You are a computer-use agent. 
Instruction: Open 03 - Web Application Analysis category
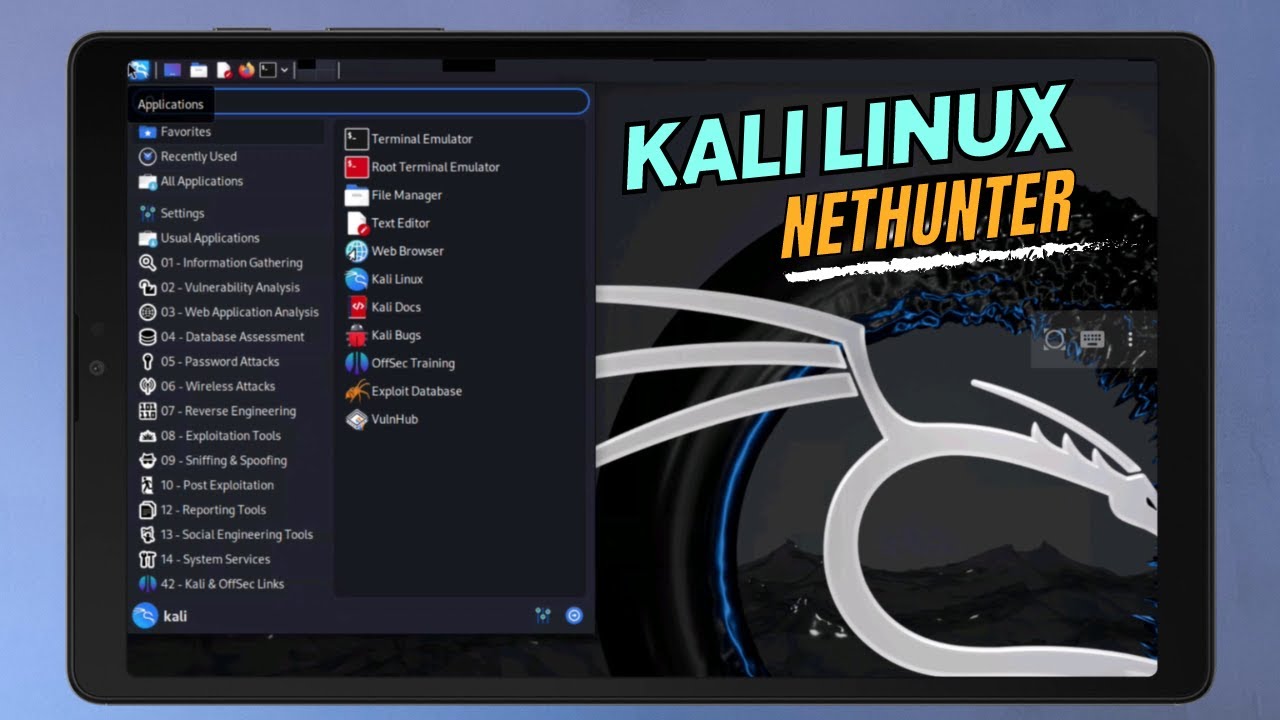click(x=230, y=312)
